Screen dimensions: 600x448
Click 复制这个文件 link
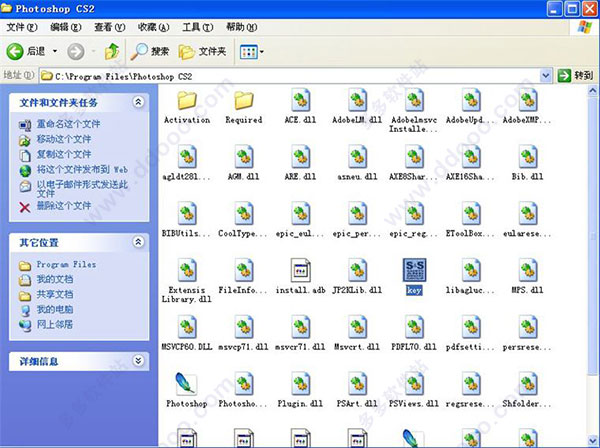[64, 155]
